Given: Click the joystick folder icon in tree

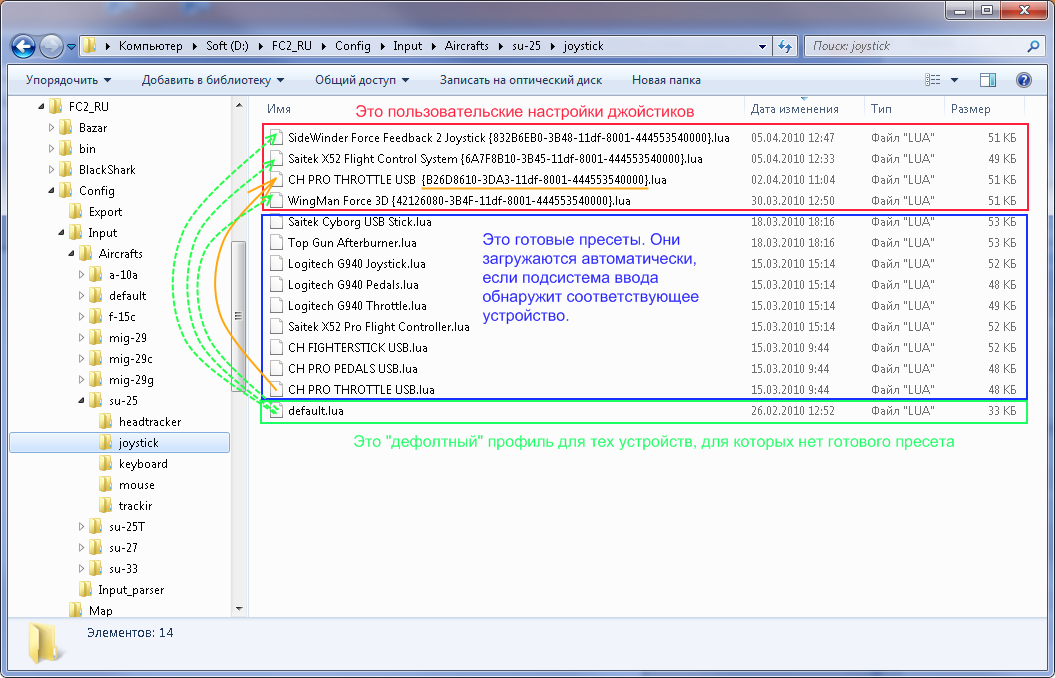Looking at the screenshot, I should (x=106, y=443).
